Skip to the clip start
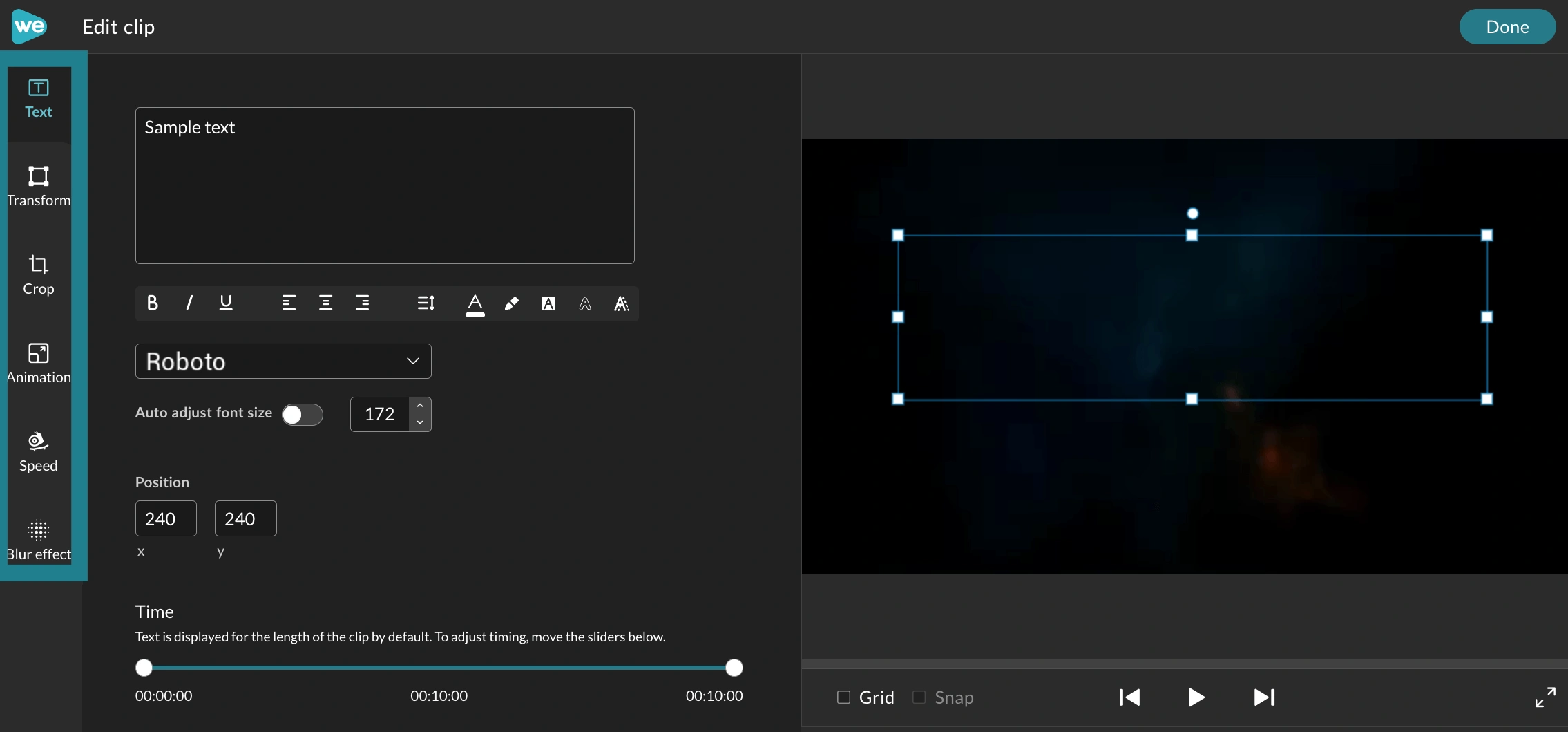Viewport: 1568px width, 732px height. 1129,697
